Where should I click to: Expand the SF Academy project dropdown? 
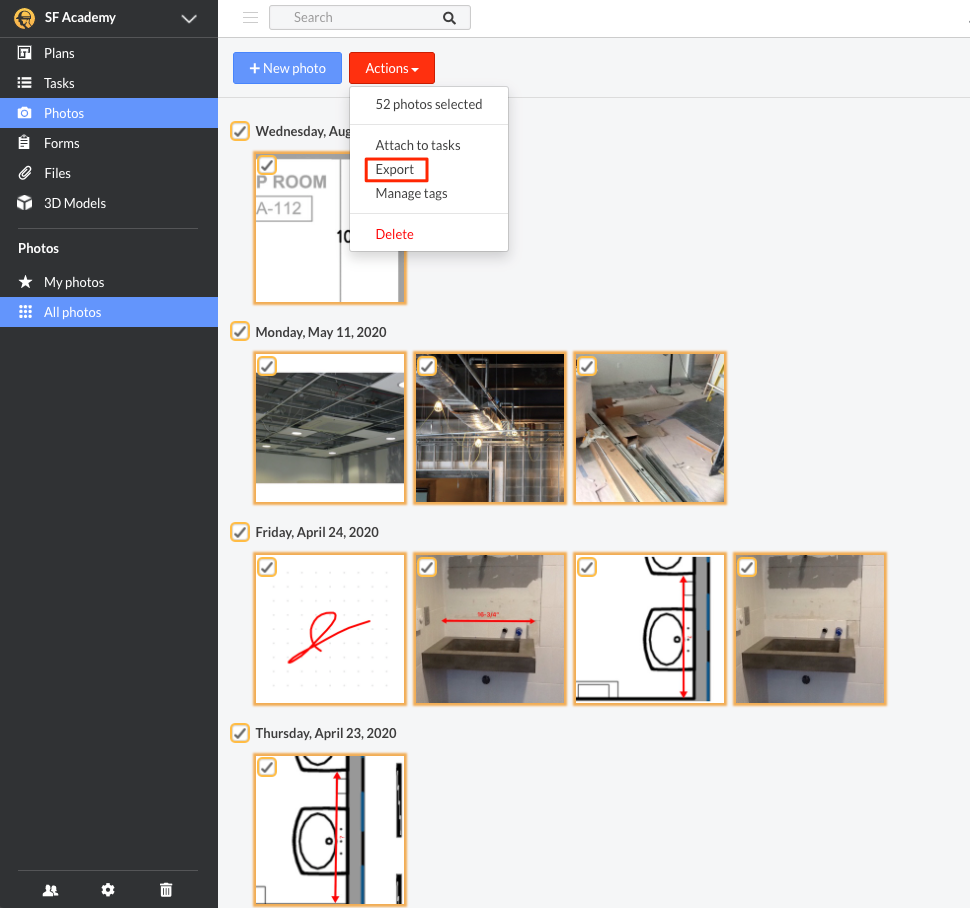189,18
